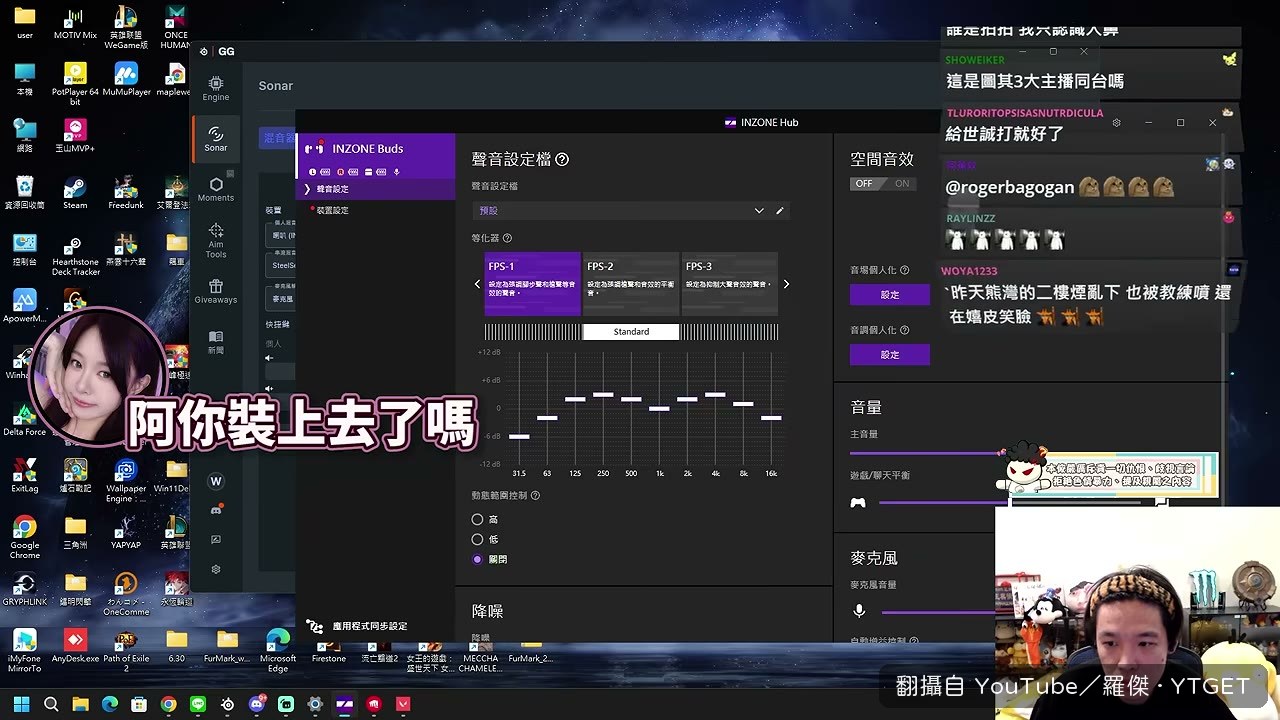Open the Engine section in SteelSeries GG
Viewport: 1280px width, 720px height.
(216, 88)
